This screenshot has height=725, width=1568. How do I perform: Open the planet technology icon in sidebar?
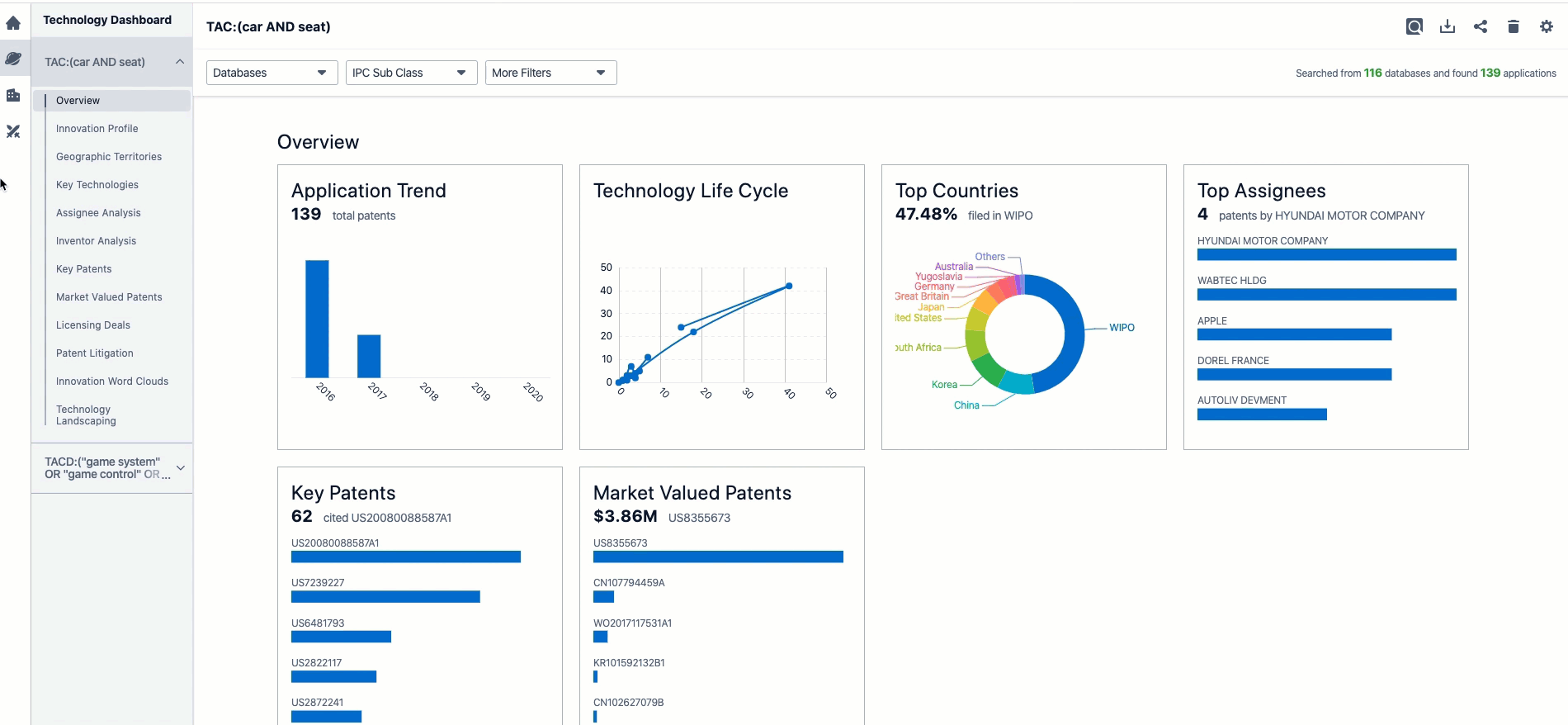click(13, 59)
